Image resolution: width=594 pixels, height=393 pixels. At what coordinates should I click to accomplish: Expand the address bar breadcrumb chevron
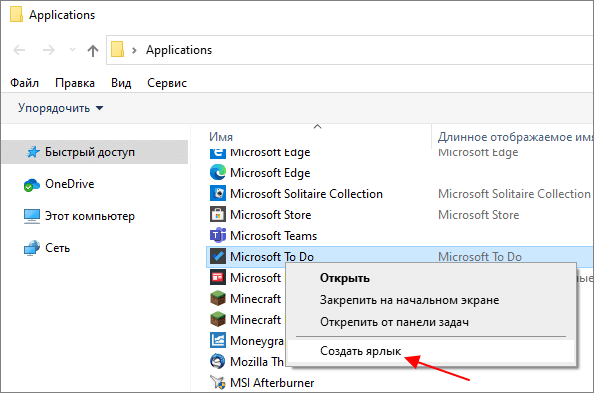[x=134, y=50]
